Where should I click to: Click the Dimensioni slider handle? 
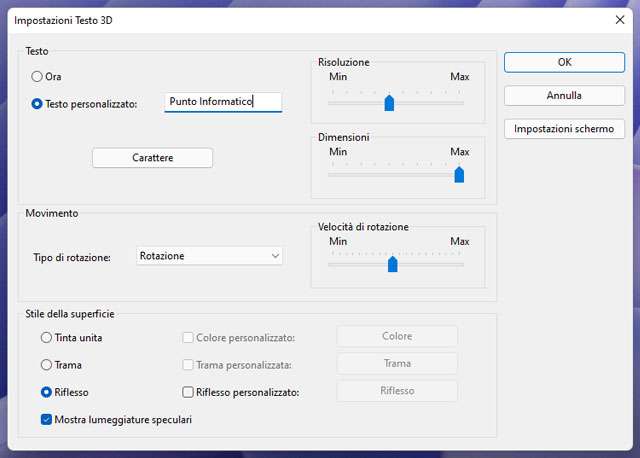coord(459,174)
